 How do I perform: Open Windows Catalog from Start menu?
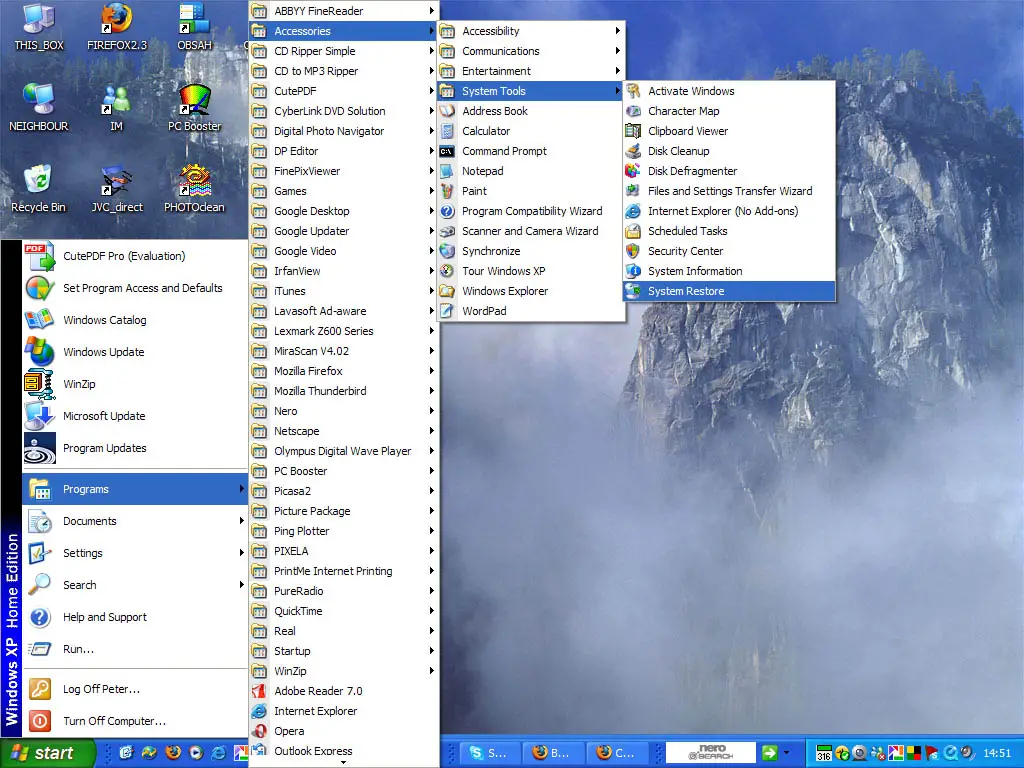(x=135, y=320)
